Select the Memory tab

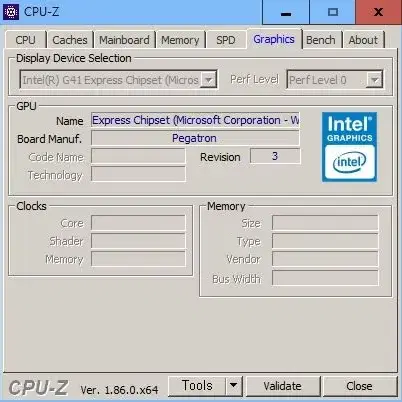pyautogui.click(x=180, y=40)
